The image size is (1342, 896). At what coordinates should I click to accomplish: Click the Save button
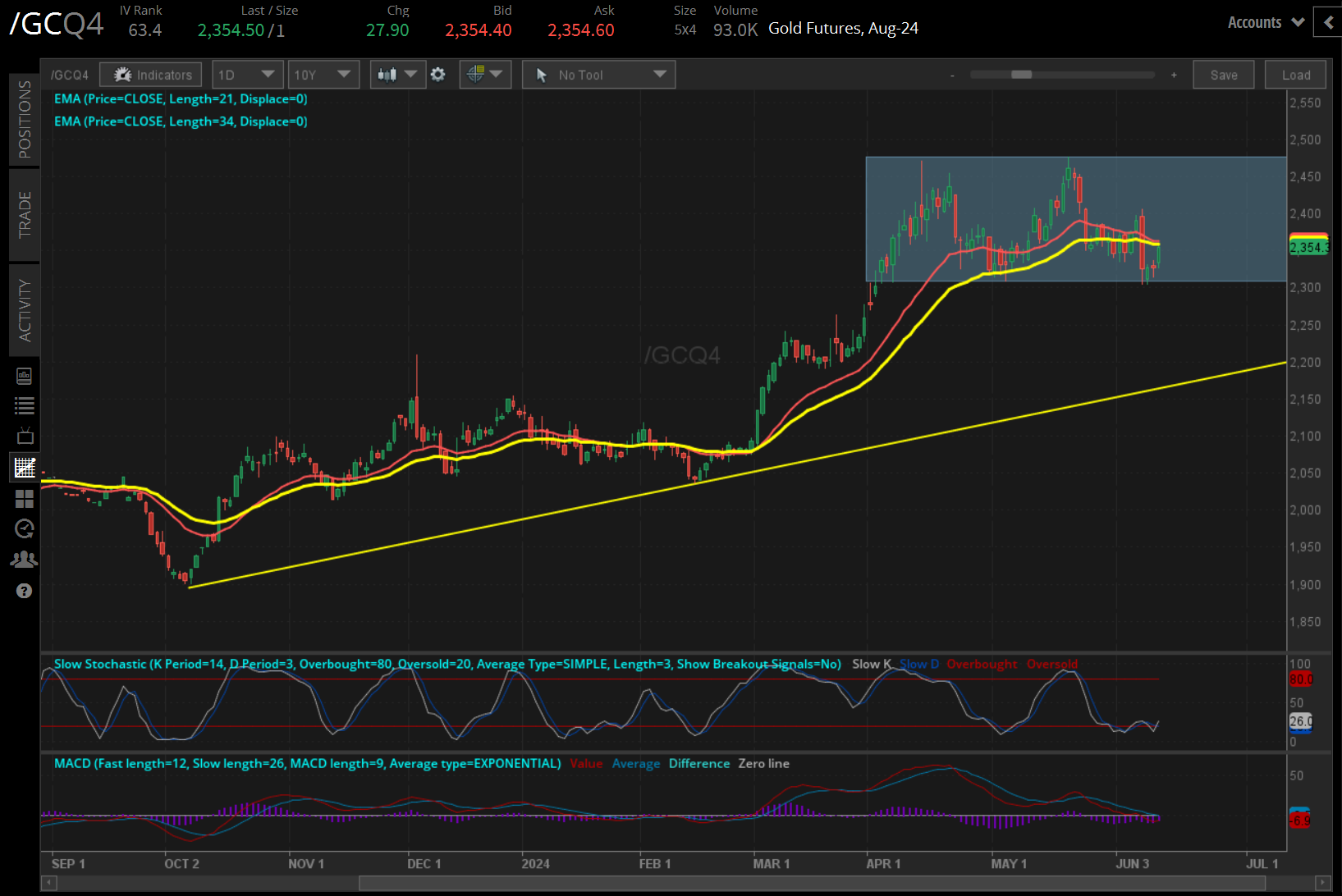click(1223, 74)
